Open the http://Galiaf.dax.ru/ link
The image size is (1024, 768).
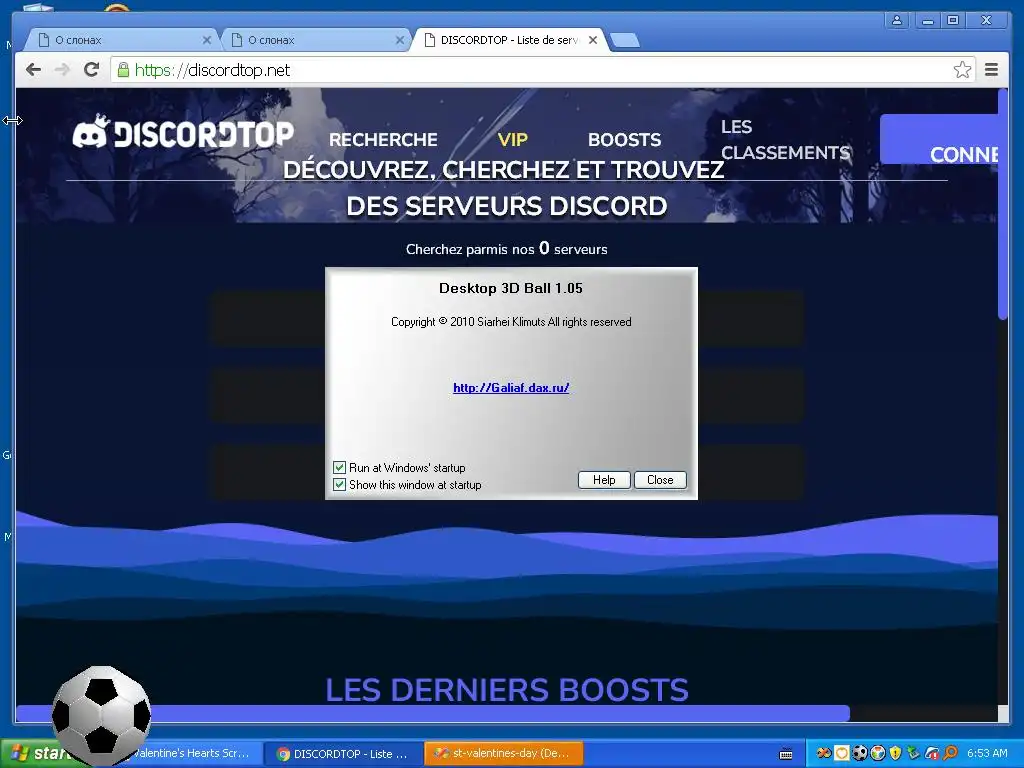click(x=511, y=387)
